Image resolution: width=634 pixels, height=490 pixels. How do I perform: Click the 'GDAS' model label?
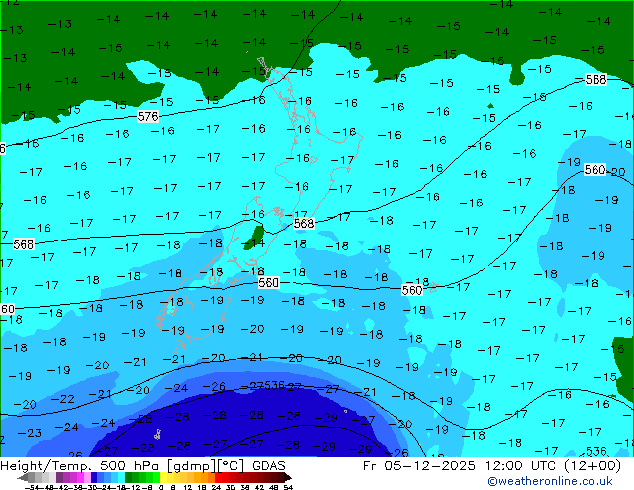pyautogui.click(x=269, y=466)
